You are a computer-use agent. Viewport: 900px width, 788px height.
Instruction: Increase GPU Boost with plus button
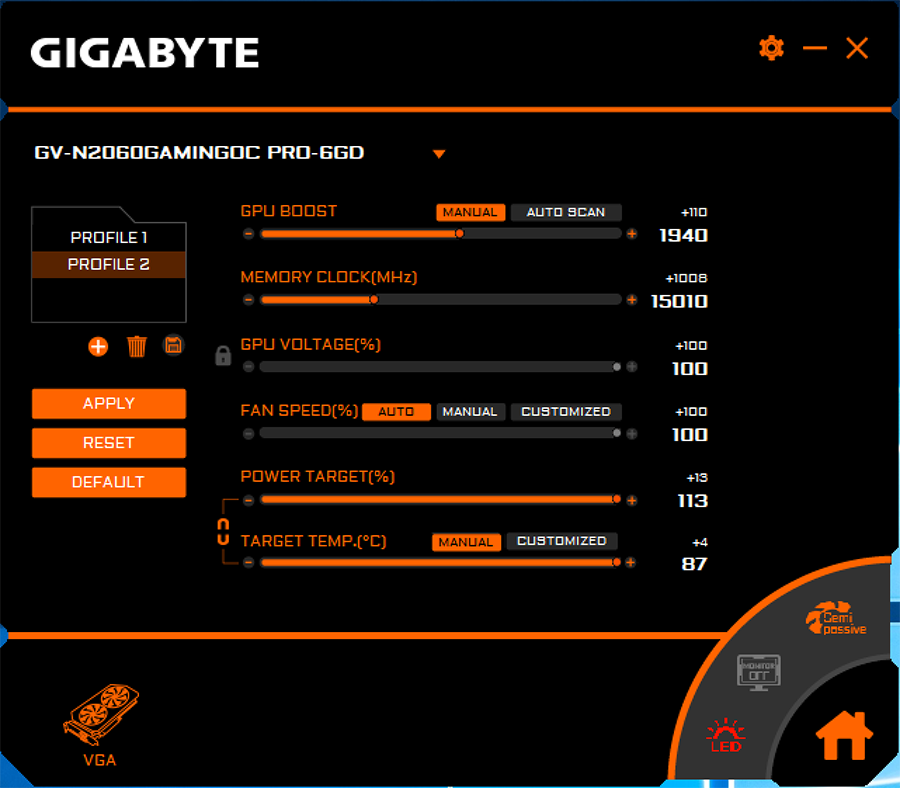631,234
